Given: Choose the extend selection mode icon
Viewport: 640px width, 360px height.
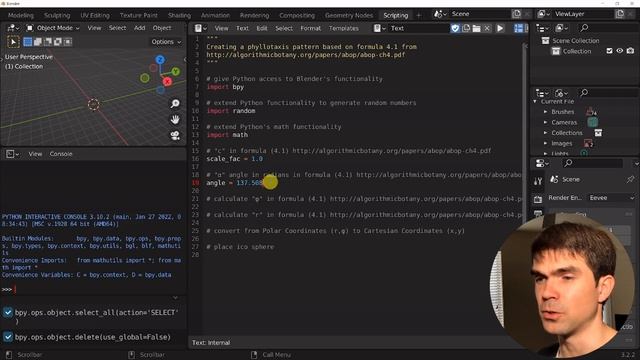Looking at the screenshot, I should 38,42.
